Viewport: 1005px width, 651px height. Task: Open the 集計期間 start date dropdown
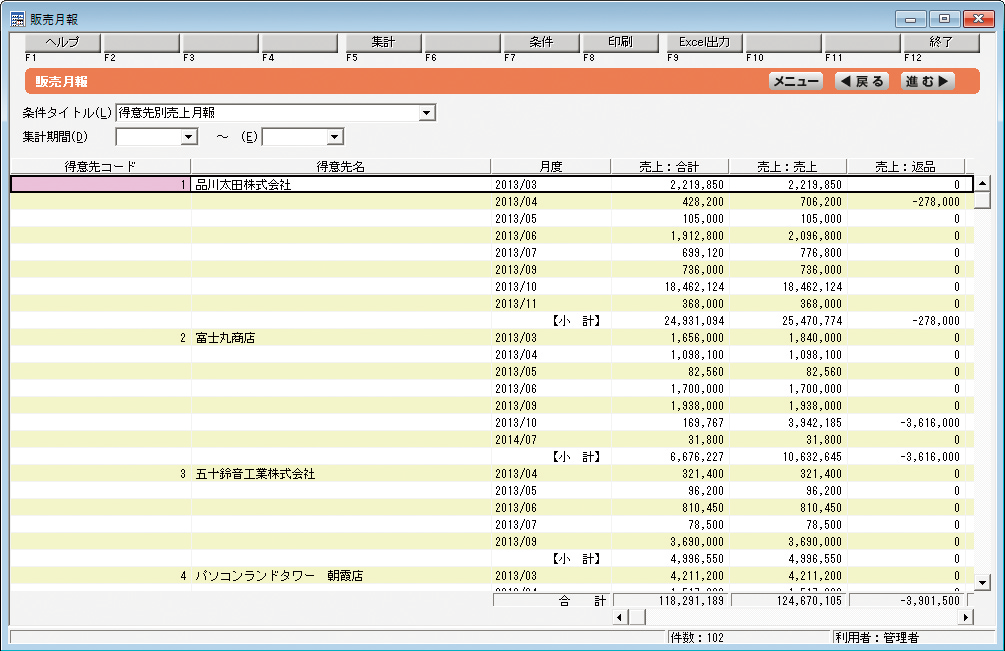[187, 137]
